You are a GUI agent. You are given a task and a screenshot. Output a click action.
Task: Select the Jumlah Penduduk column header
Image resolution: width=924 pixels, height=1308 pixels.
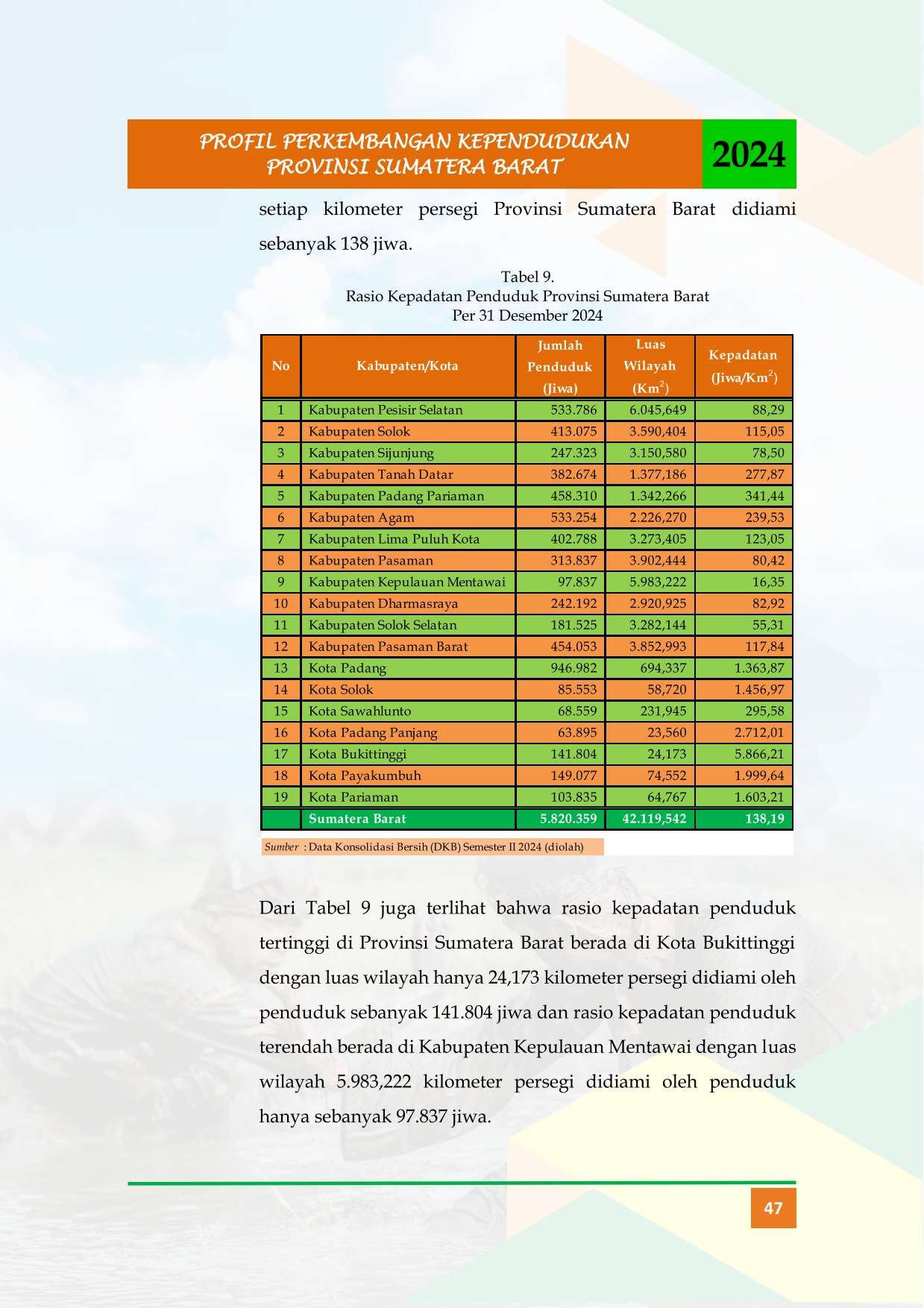(560, 366)
